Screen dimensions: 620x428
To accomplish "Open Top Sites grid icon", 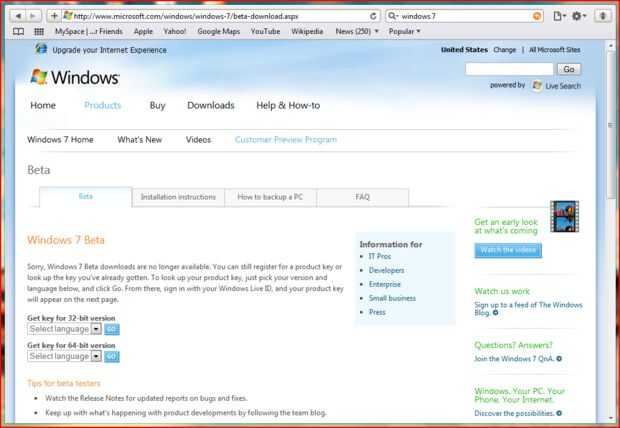I will (39, 32).
